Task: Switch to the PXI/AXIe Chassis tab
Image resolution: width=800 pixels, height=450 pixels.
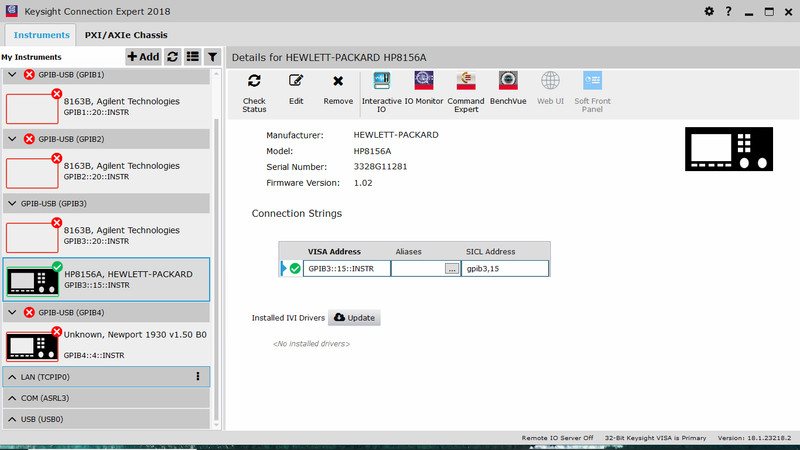Action: (x=126, y=35)
